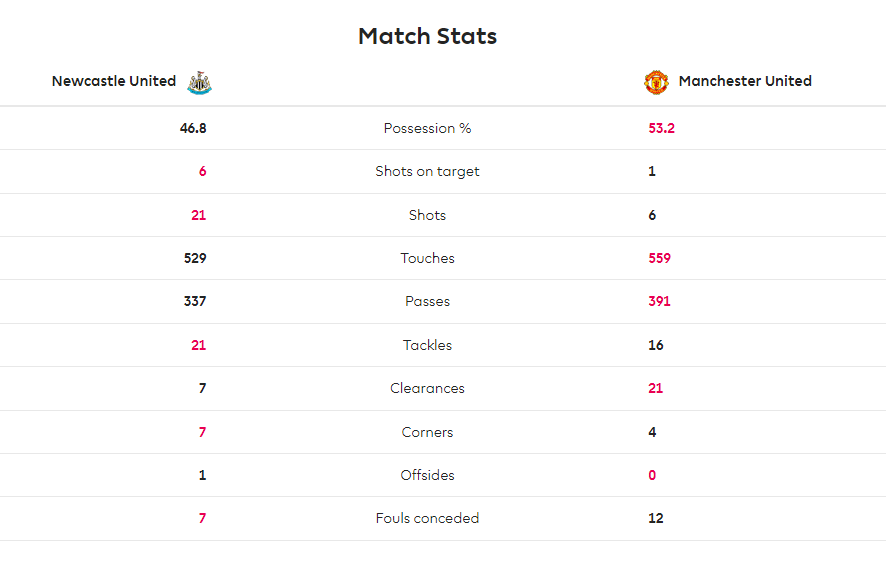This screenshot has width=886, height=567.
Task: Click the Newcastle United club crest
Action: [199, 83]
